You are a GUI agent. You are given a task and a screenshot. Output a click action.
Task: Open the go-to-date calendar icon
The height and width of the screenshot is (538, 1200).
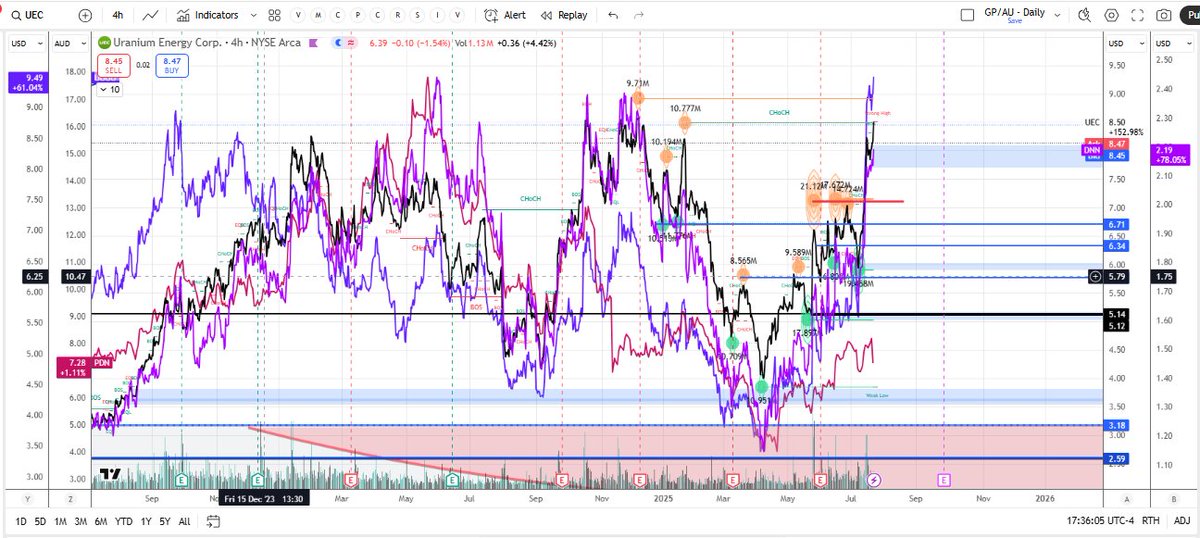pyautogui.click(x=213, y=521)
